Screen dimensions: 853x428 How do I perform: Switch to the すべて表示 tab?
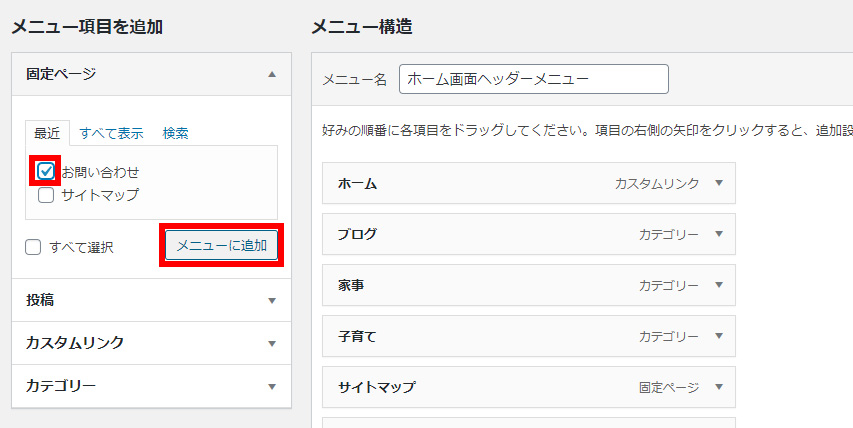click(x=111, y=133)
